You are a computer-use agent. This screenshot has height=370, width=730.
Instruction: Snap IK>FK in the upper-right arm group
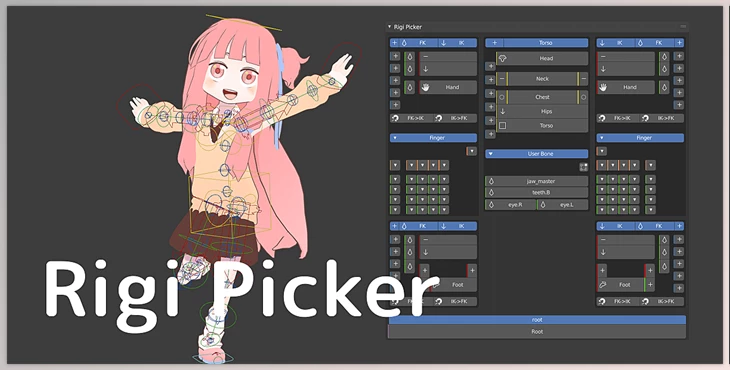tap(662, 118)
